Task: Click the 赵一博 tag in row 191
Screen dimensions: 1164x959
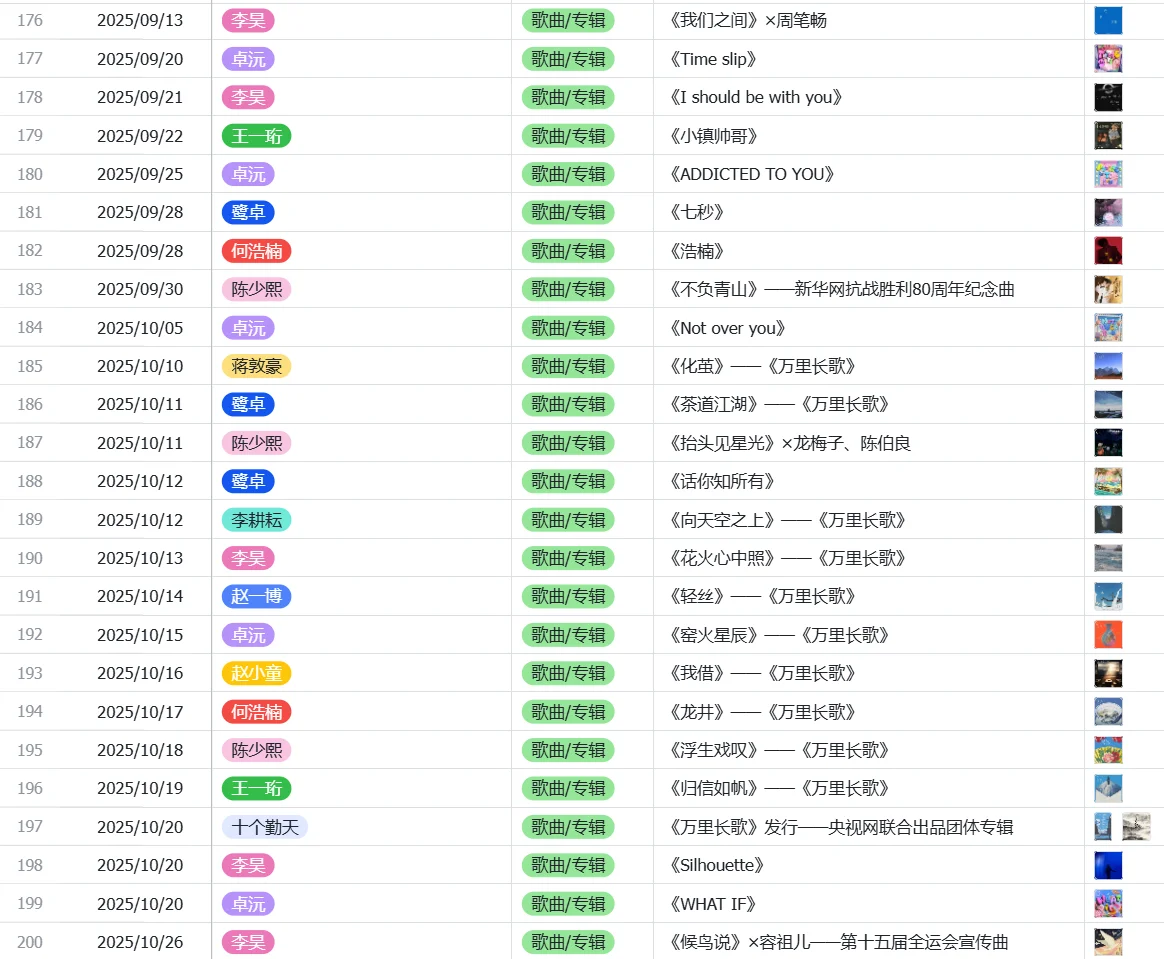Action: (x=256, y=597)
